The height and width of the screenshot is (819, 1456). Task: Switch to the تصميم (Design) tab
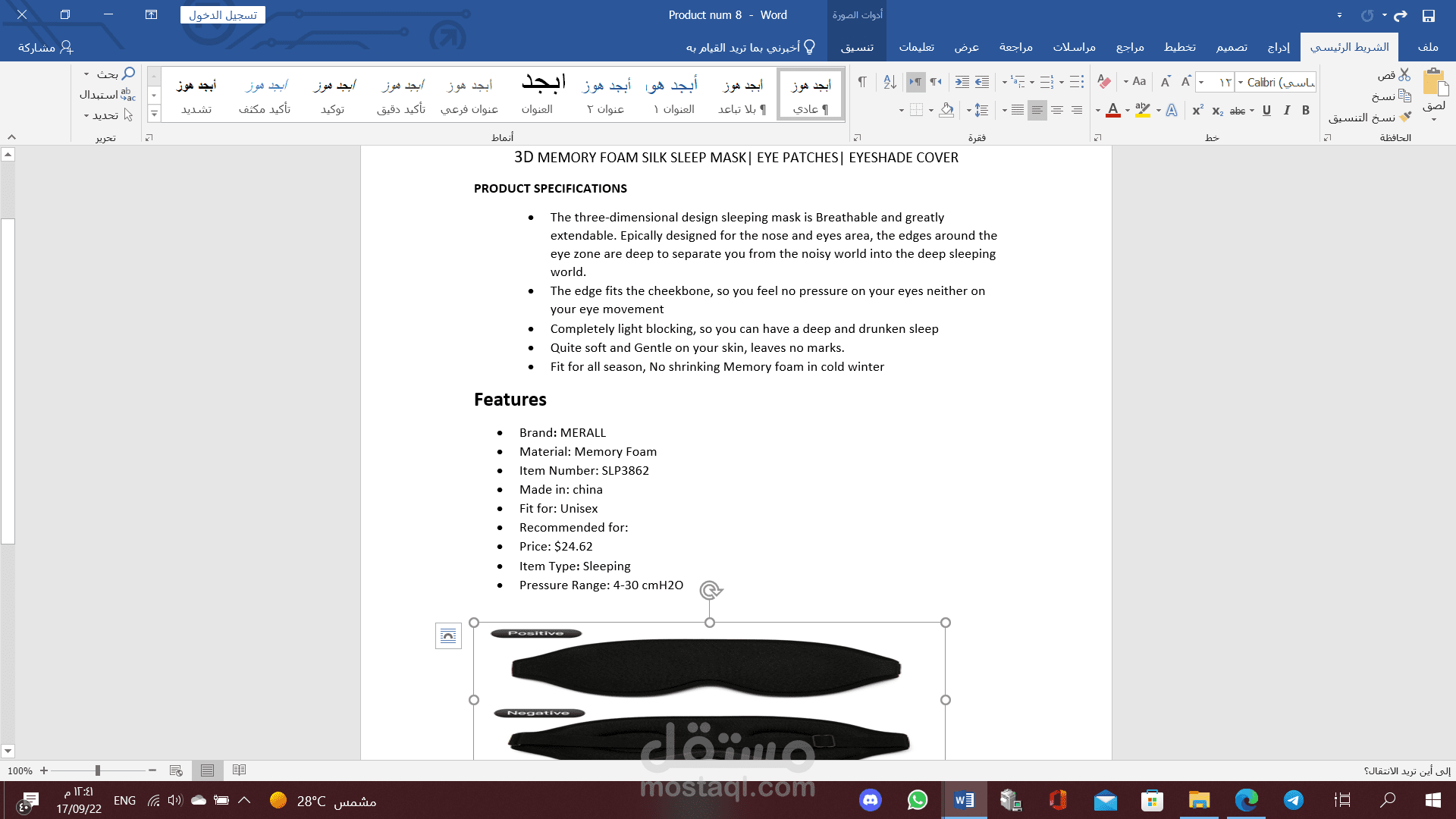click(x=1232, y=47)
